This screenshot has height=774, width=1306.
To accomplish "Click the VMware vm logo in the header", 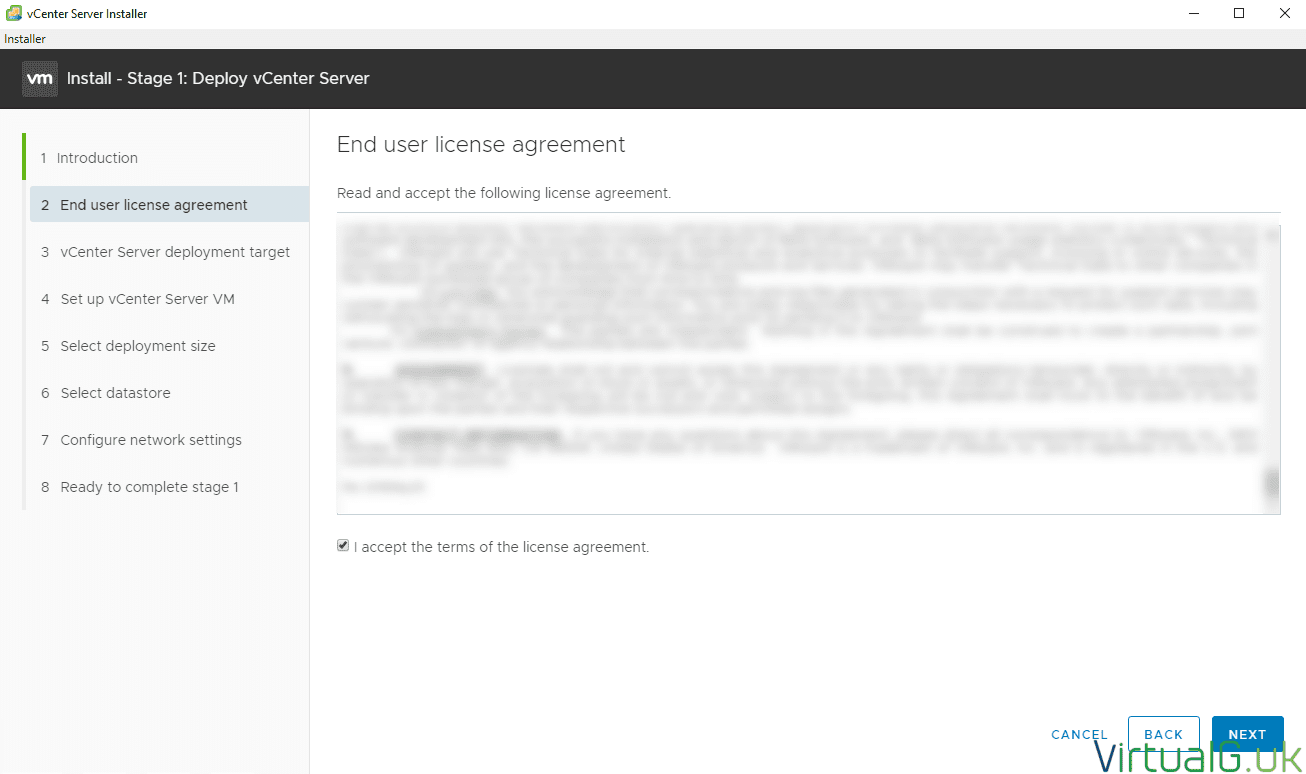I will pos(39,79).
